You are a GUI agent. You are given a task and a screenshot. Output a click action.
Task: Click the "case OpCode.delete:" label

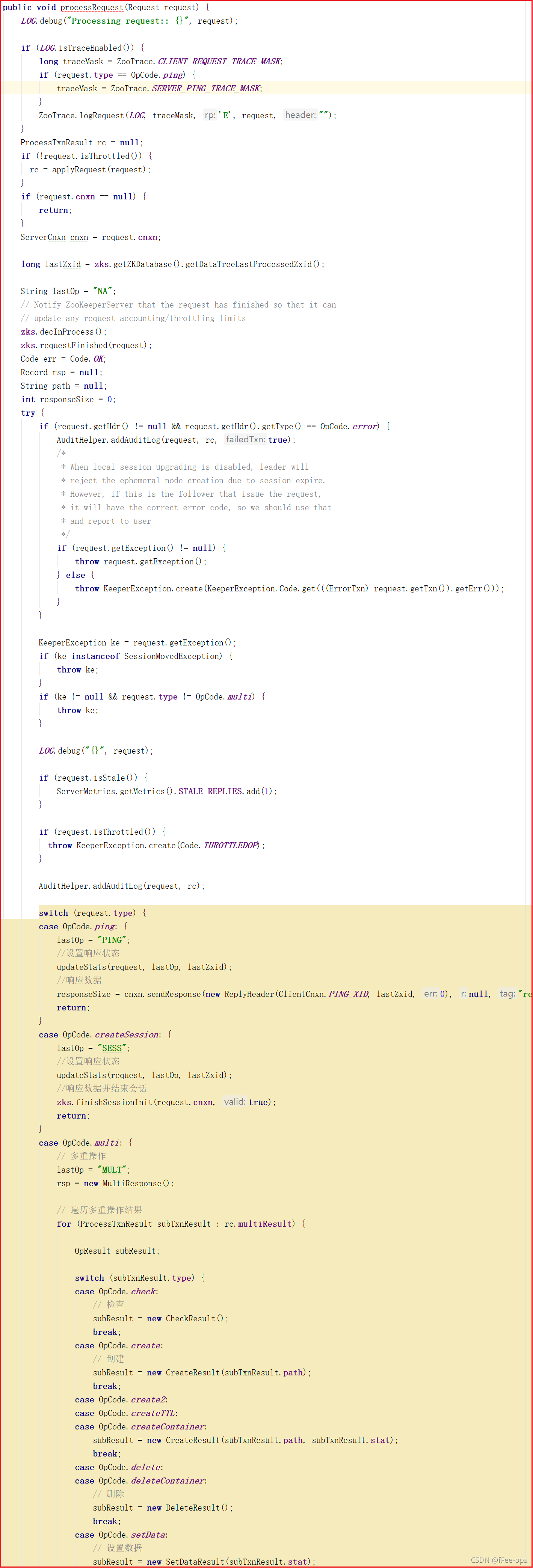119,1468
